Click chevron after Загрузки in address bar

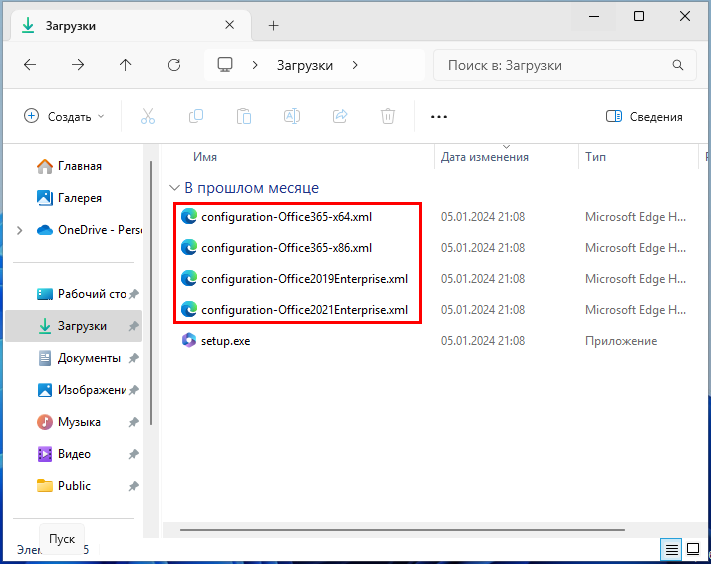coord(355,65)
